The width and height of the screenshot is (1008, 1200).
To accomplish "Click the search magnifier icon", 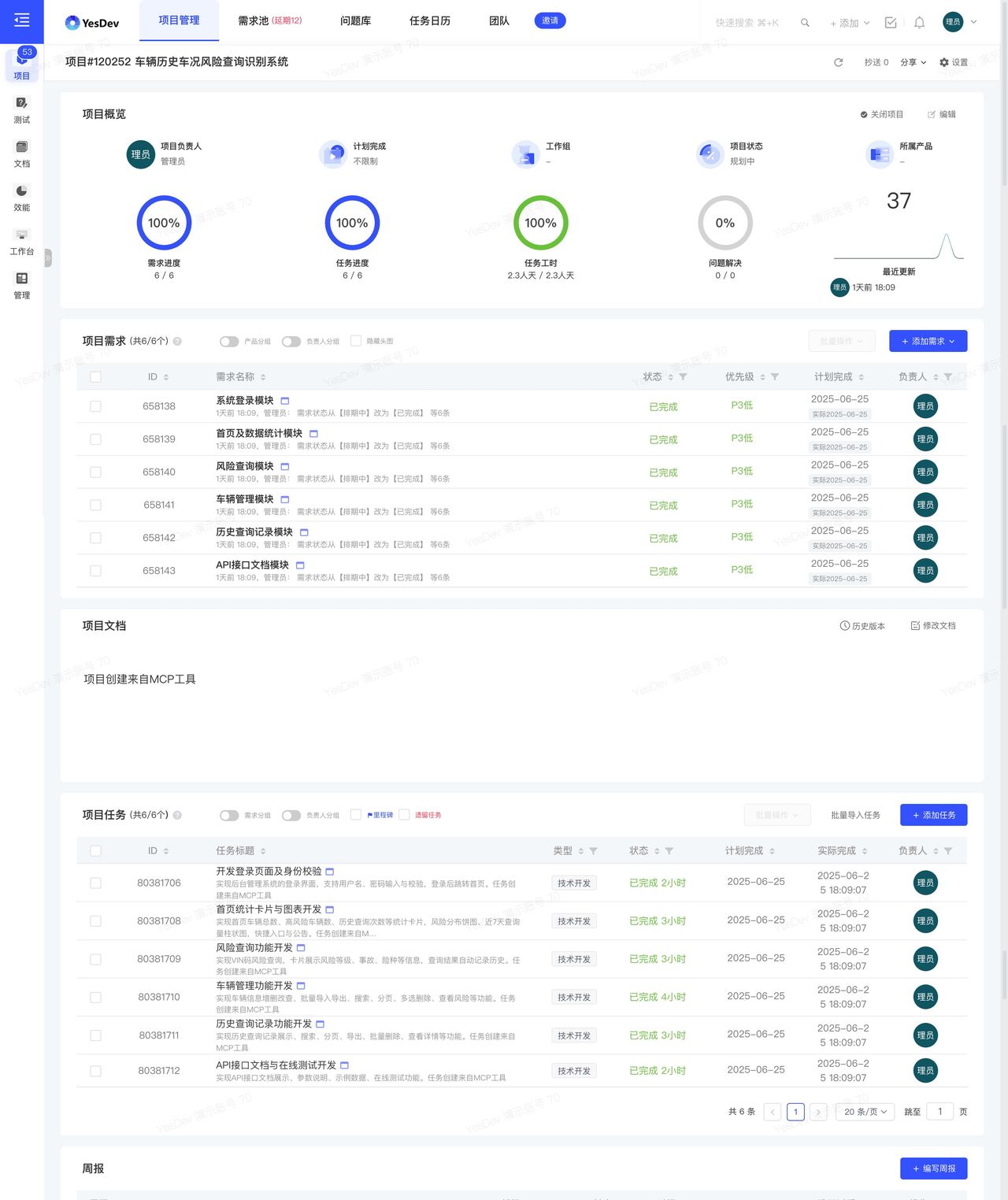I will tap(805, 23).
